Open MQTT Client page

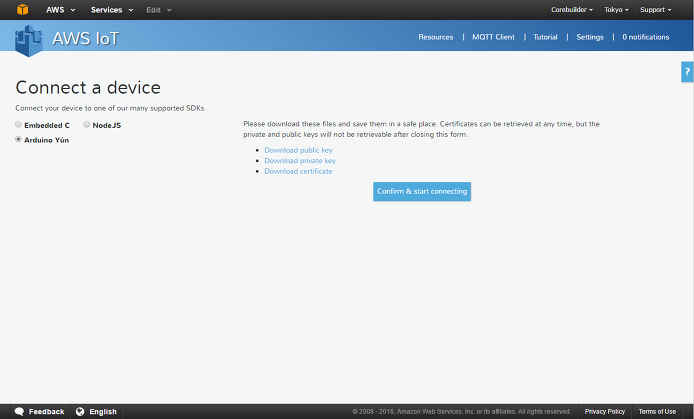point(493,37)
